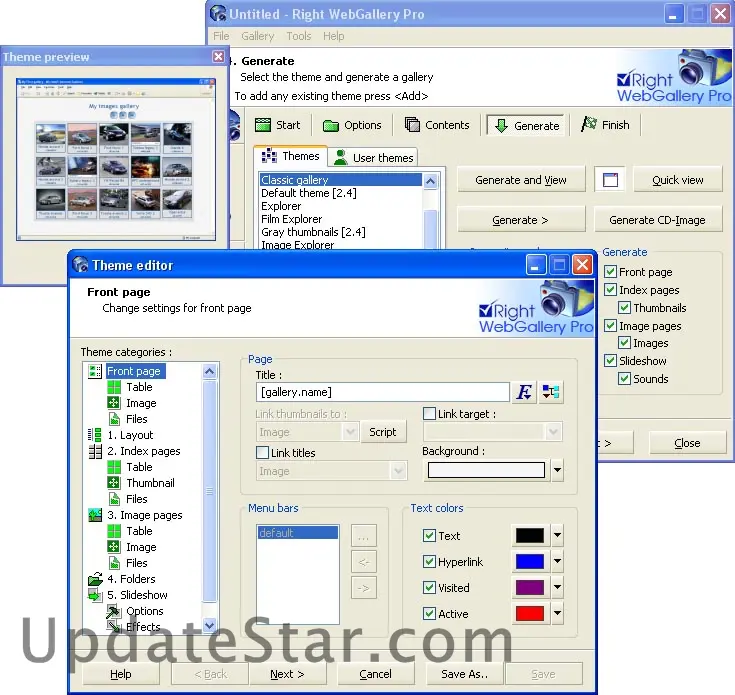Click the Finish step flag icon
The height and width of the screenshot is (695, 735).
click(x=589, y=124)
